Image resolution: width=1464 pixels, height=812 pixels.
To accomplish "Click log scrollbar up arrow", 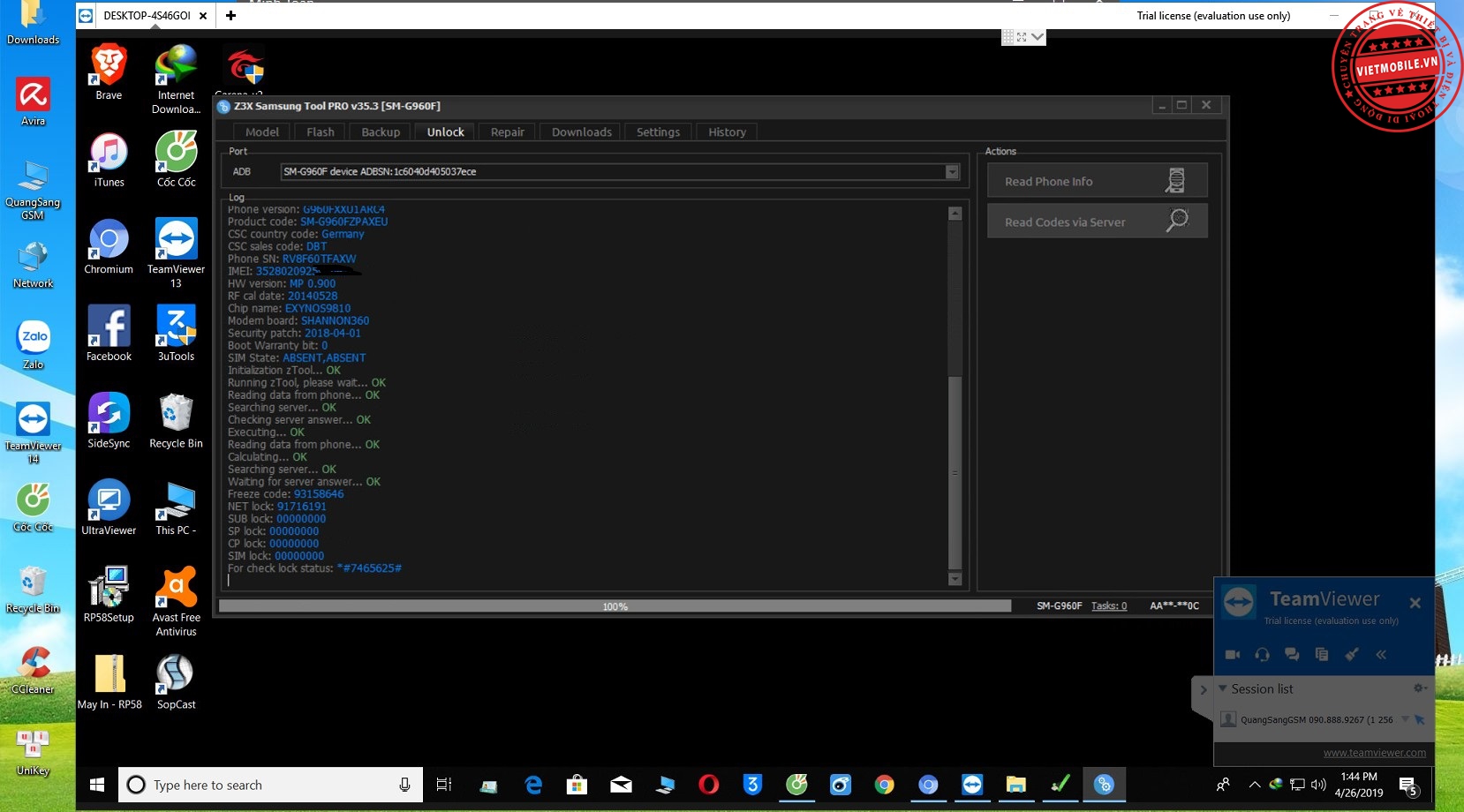I will [955, 214].
